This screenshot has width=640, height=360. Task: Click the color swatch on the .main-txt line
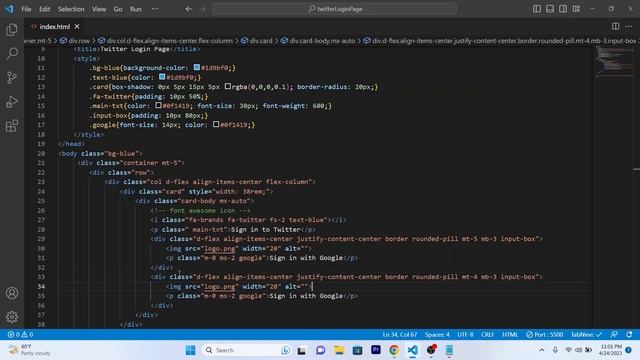(x=158, y=105)
